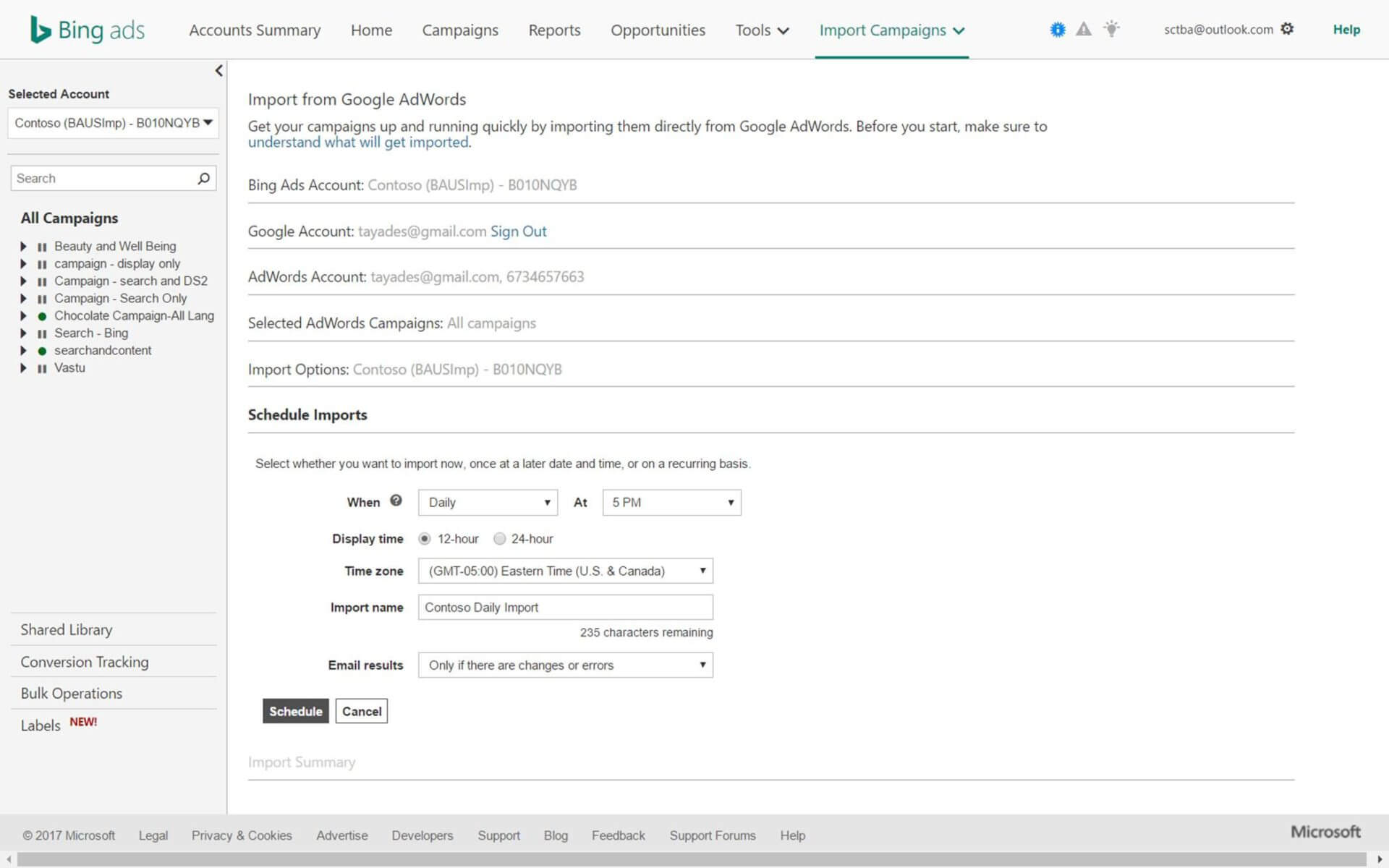Open the Email results dropdown

point(565,665)
